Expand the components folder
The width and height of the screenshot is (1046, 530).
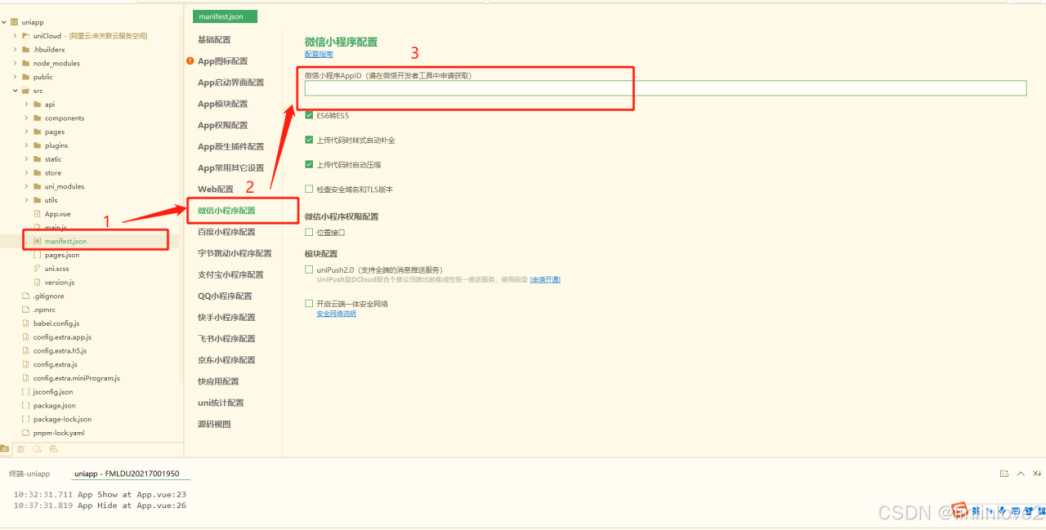point(26,117)
